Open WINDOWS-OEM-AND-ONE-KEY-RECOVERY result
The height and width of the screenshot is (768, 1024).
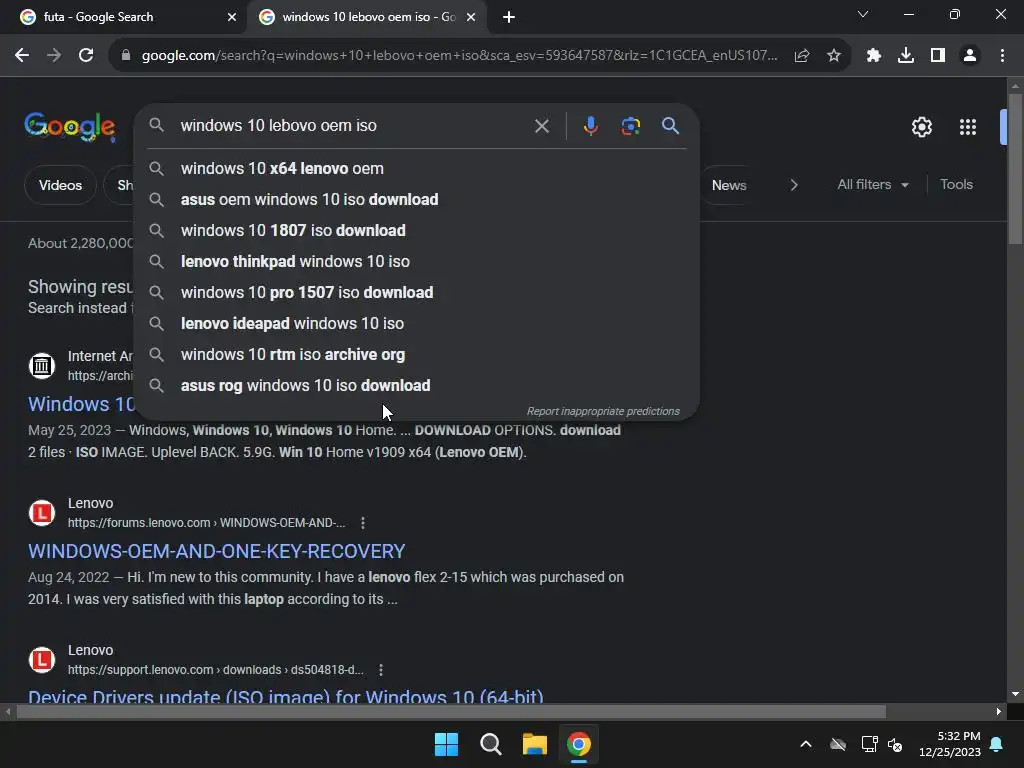coord(216,551)
